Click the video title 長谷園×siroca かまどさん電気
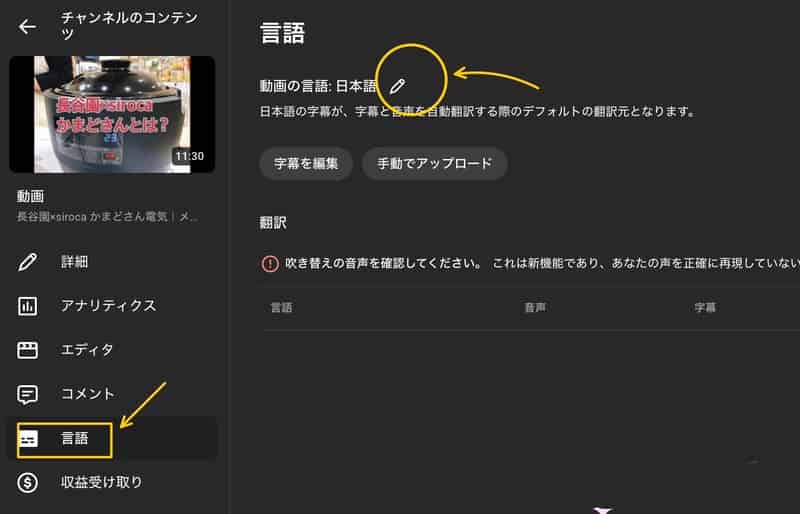The image size is (800, 514). [x=108, y=216]
